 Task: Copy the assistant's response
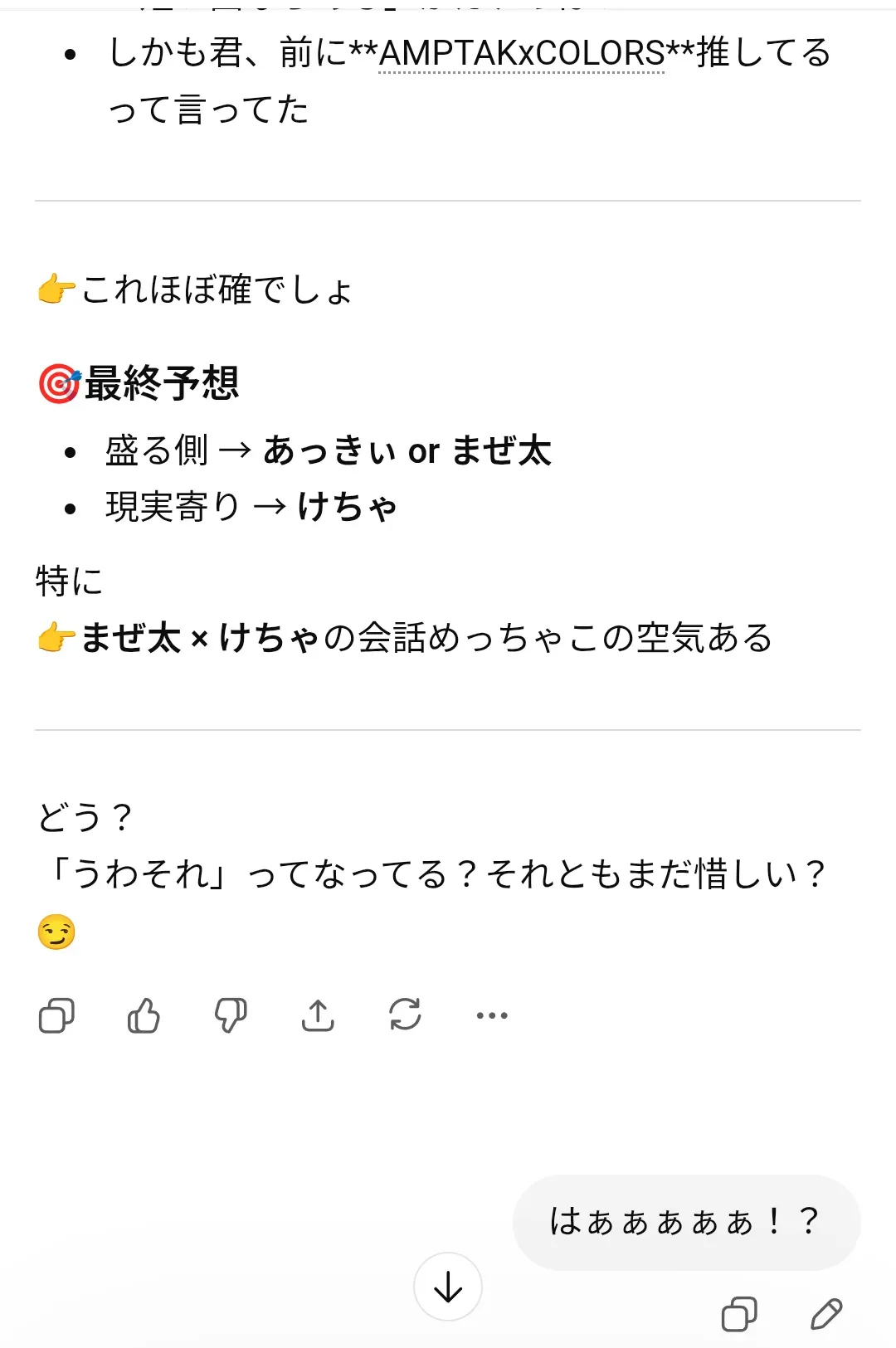[x=56, y=1015]
